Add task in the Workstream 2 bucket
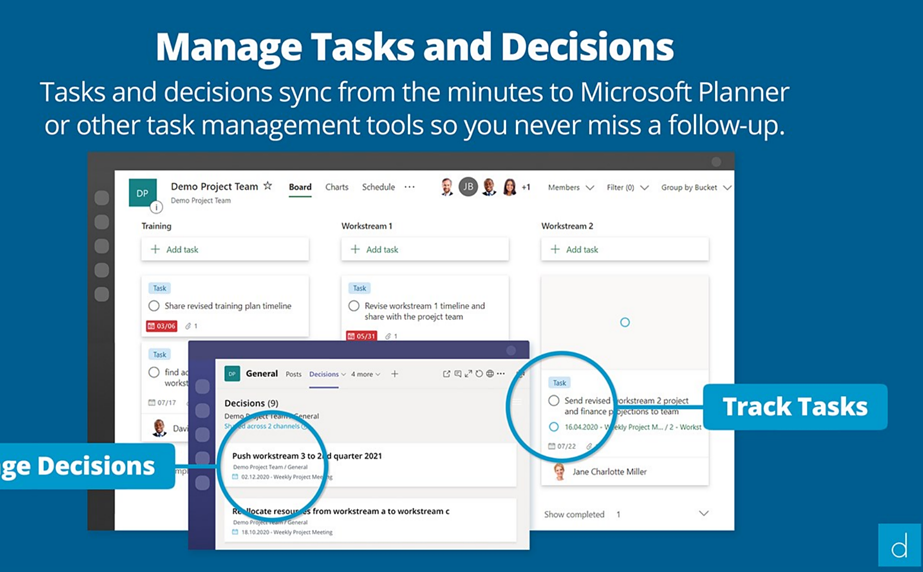 625,250
